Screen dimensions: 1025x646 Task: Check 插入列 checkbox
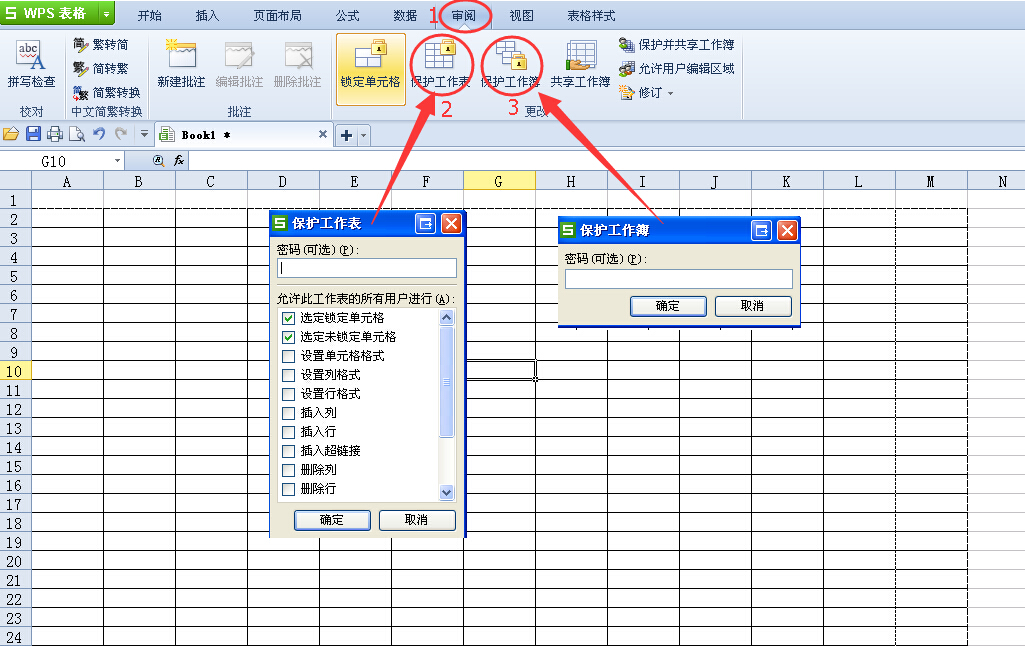pyautogui.click(x=288, y=413)
